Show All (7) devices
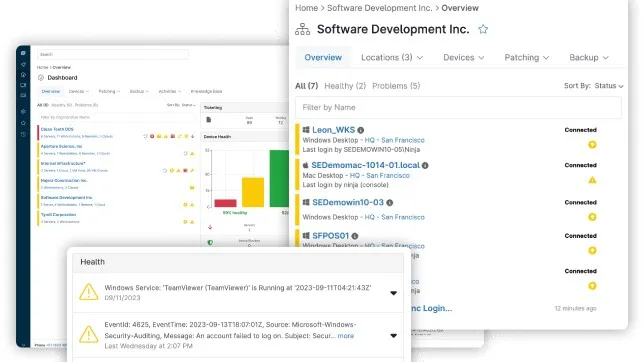644x362 pixels. tap(306, 86)
